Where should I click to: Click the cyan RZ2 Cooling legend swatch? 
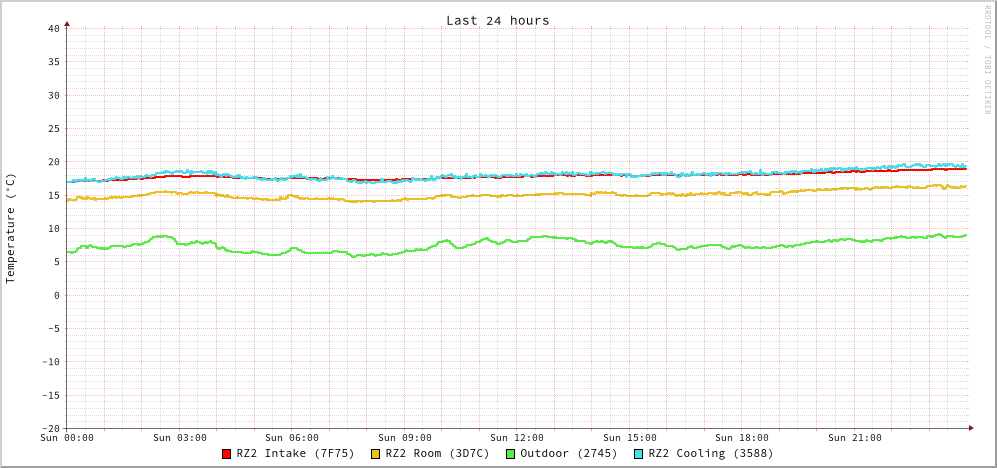pos(639,454)
